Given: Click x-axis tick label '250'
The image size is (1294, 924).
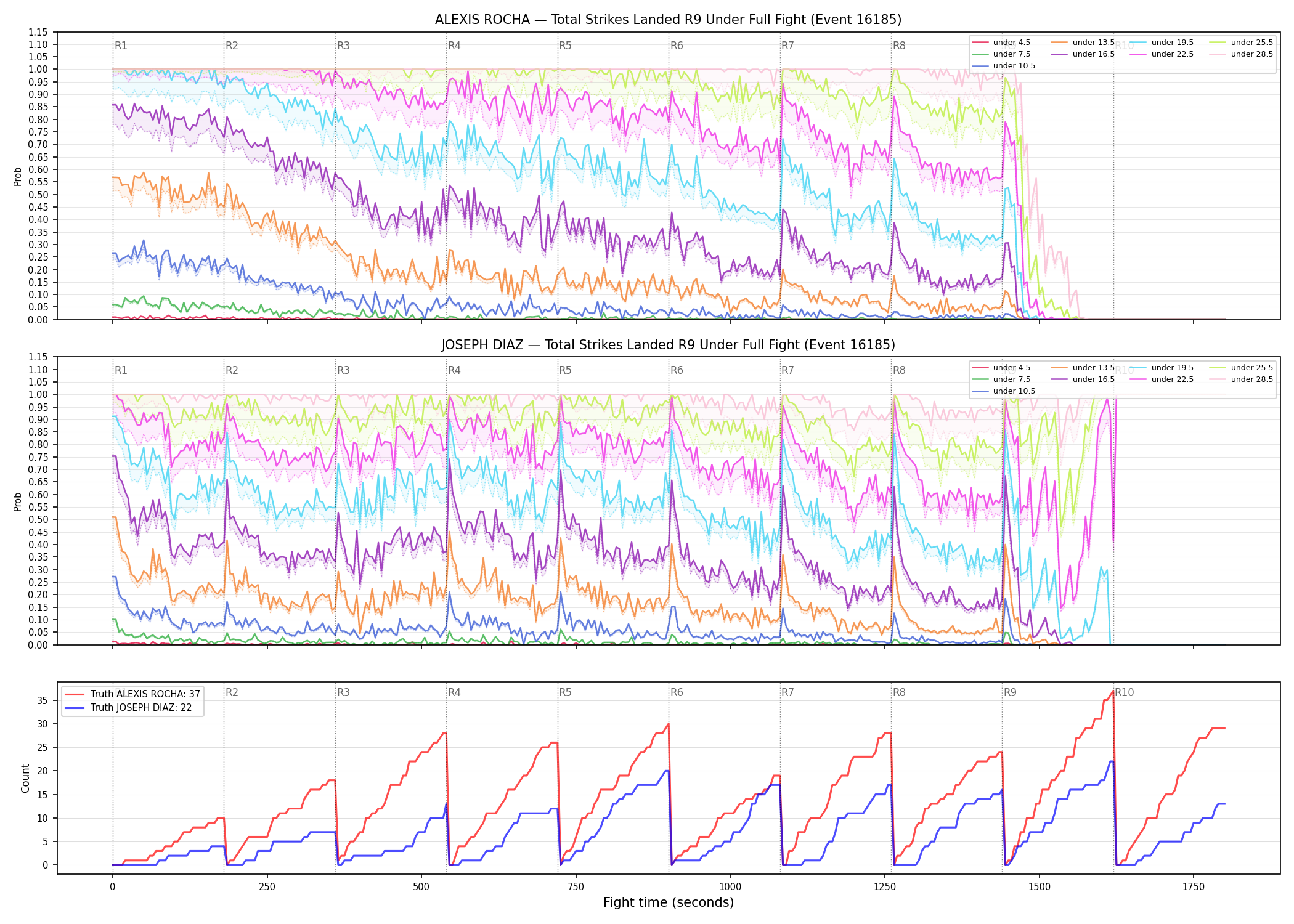Looking at the screenshot, I should pyautogui.click(x=267, y=887).
